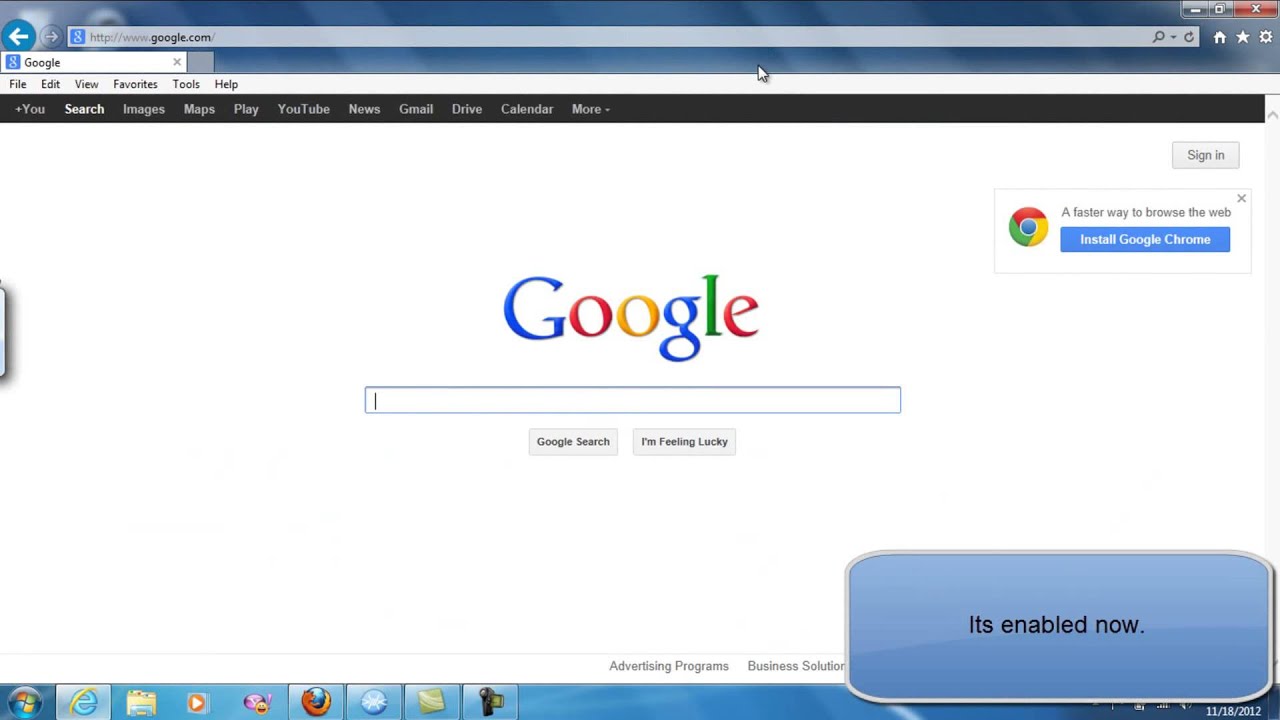
Task: Click the Chrome logo in the promo
Action: (1028, 228)
